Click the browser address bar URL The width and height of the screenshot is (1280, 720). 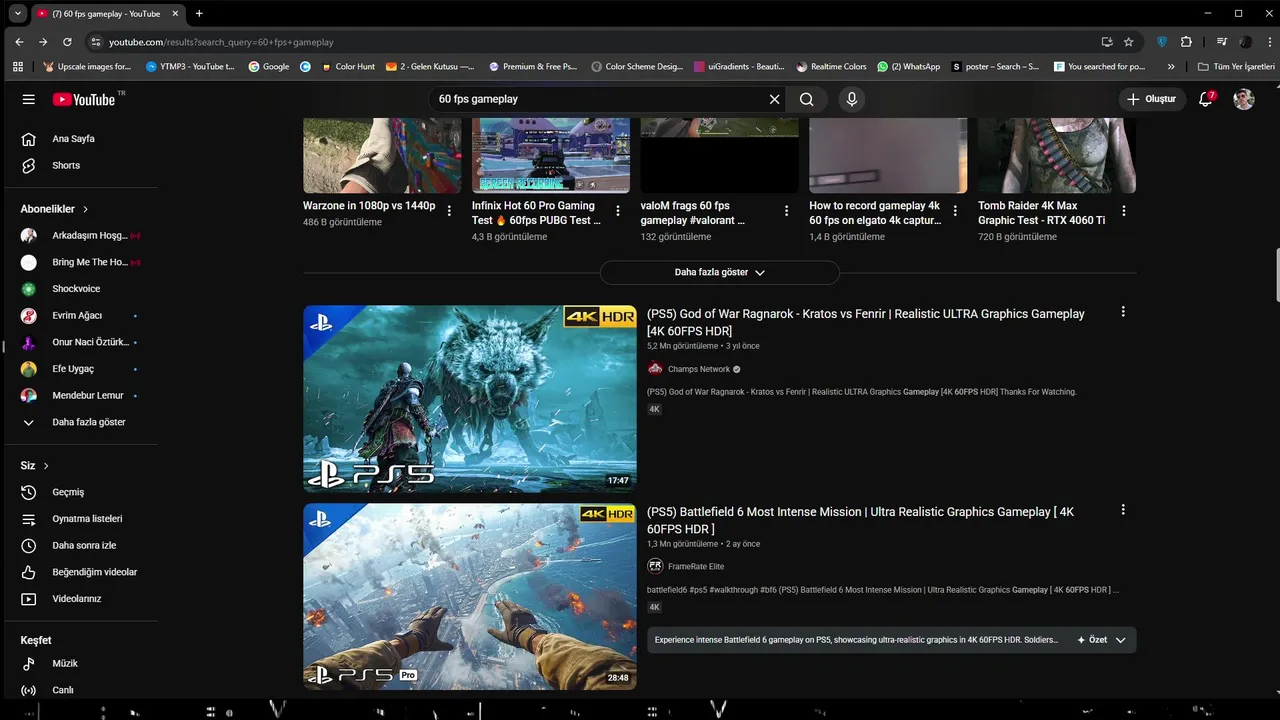tap(221, 42)
